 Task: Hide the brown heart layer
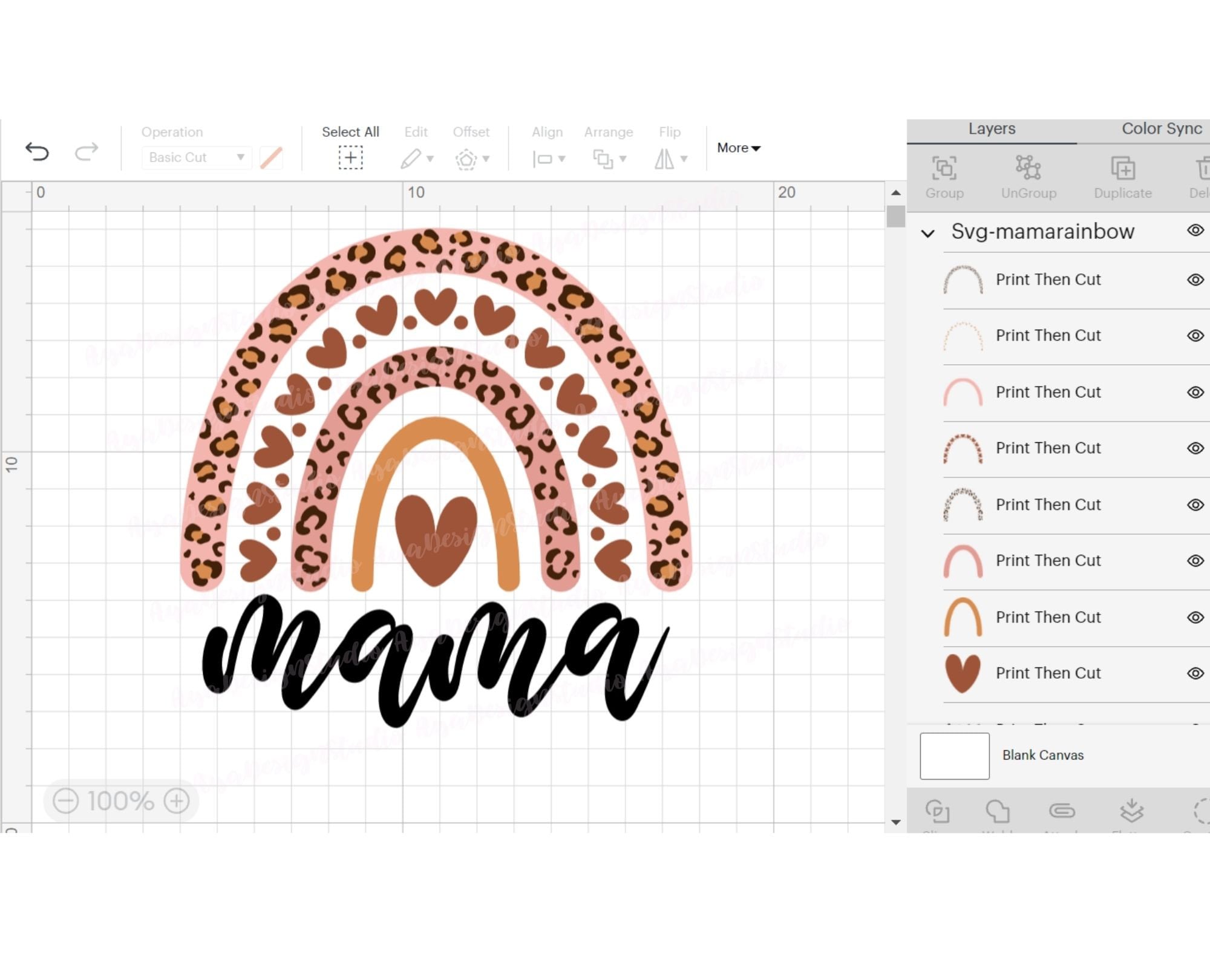pyautogui.click(x=1195, y=673)
